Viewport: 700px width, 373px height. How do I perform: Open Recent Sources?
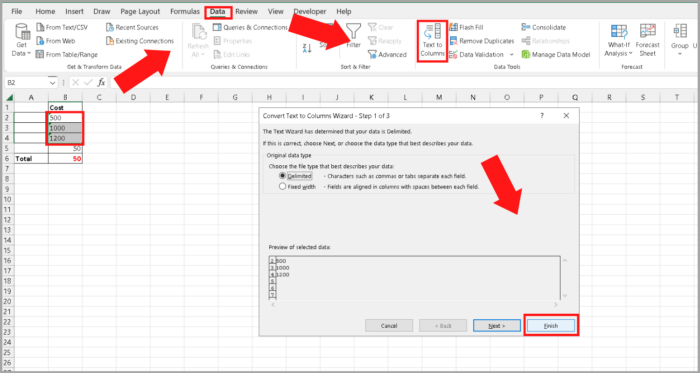pos(132,28)
